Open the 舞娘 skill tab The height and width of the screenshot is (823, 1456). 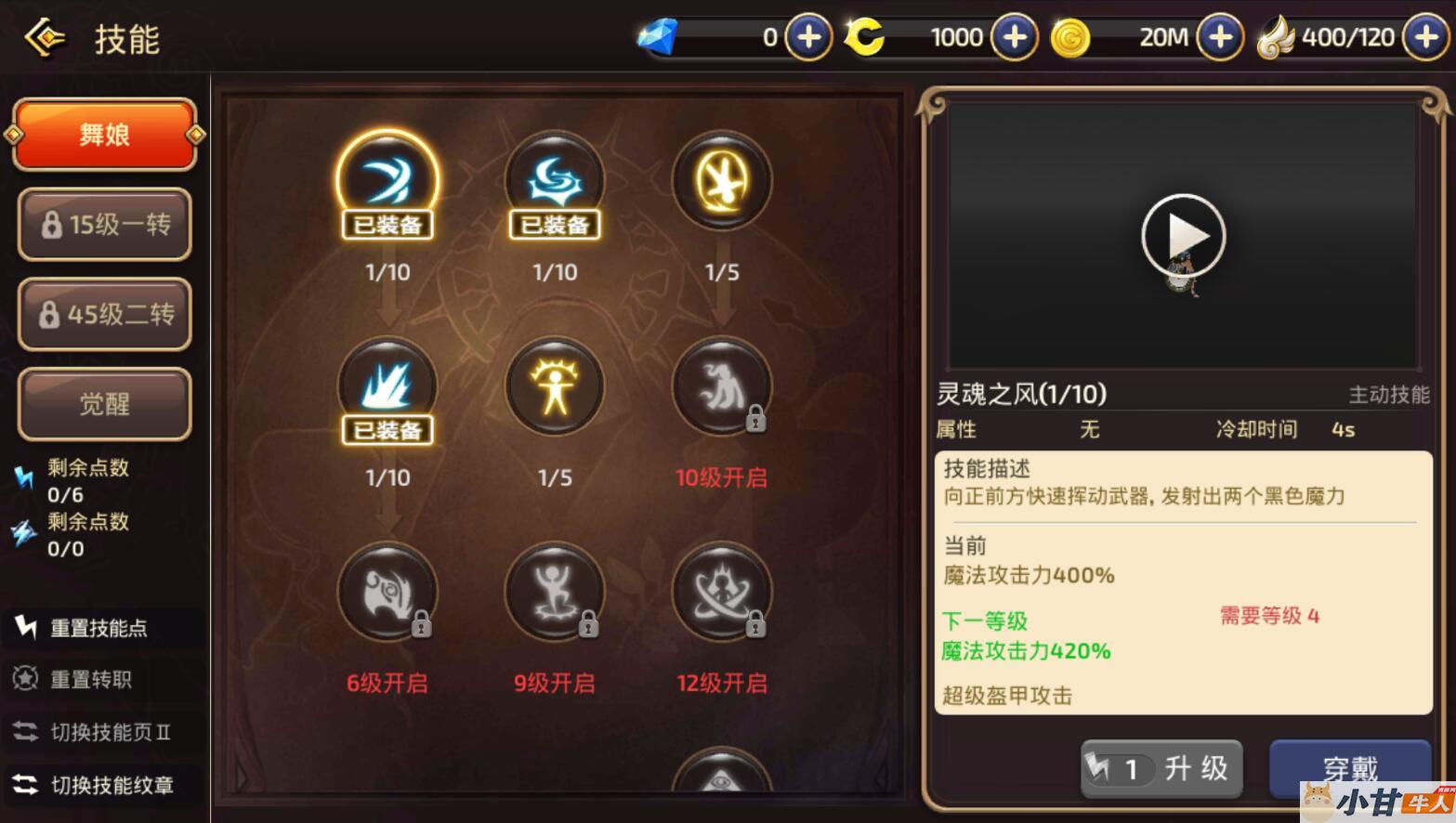[105, 135]
